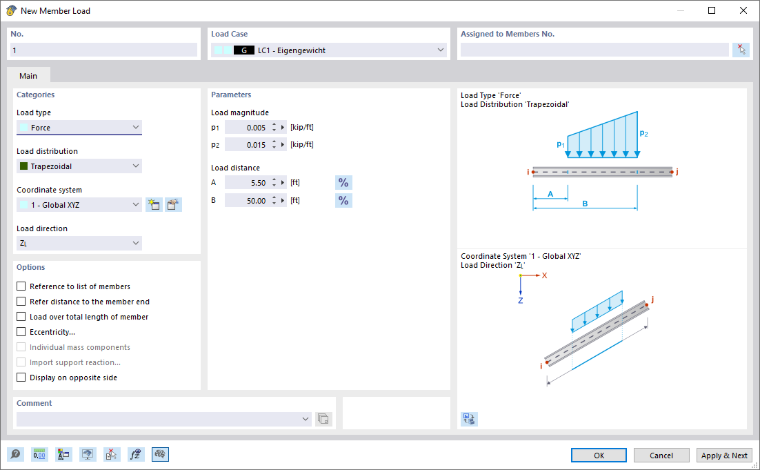Click the Force type color swatch
The height and width of the screenshot is (470, 760).
(x=23, y=127)
